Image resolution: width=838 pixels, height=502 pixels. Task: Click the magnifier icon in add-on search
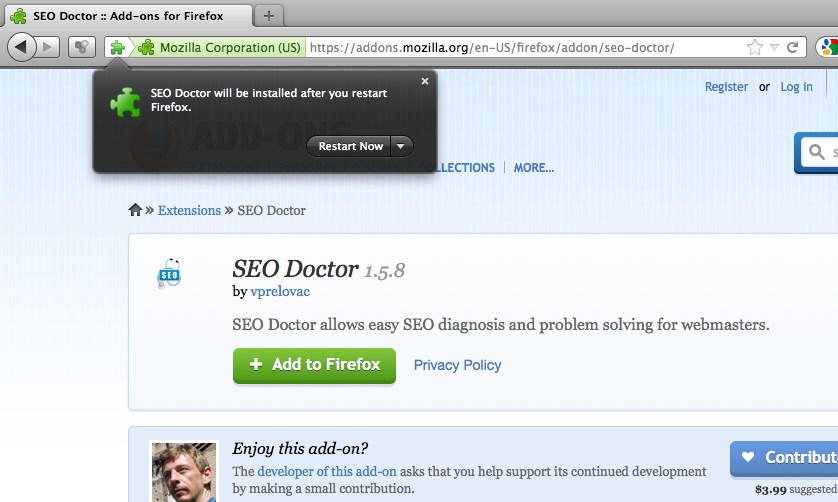point(816,152)
